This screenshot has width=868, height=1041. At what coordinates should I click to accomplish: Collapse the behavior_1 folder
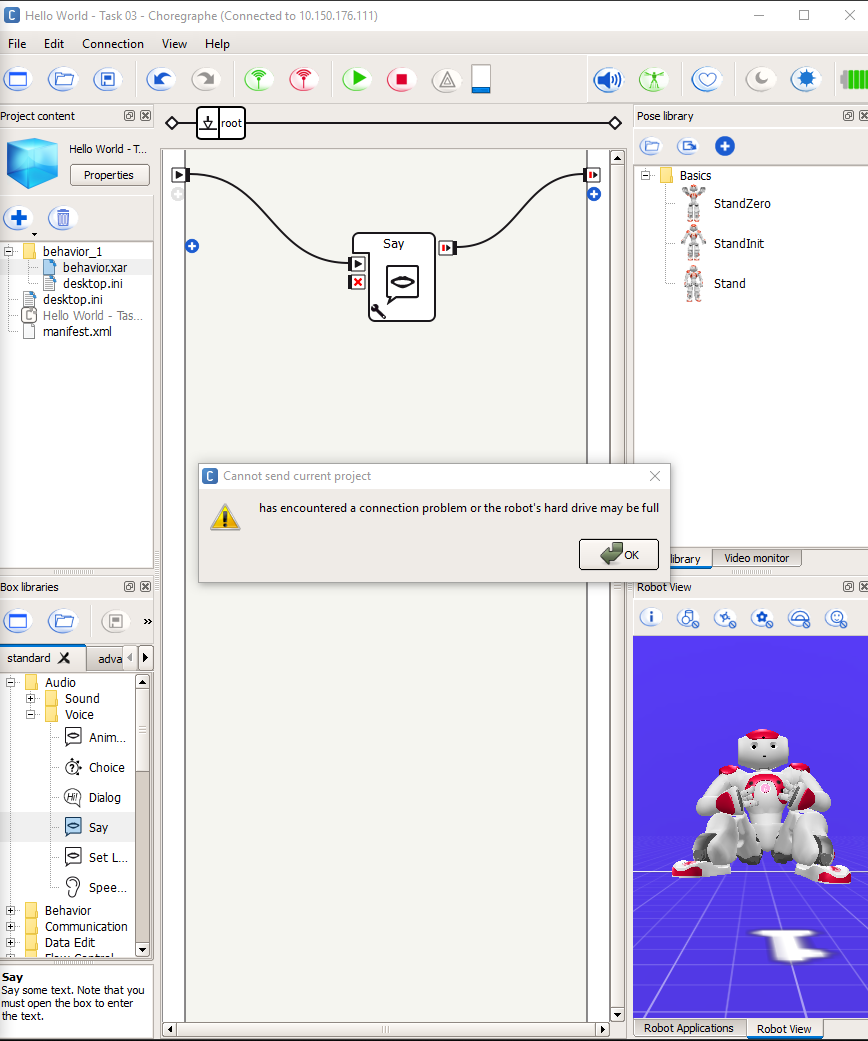pyautogui.click(x=9, y=252)
